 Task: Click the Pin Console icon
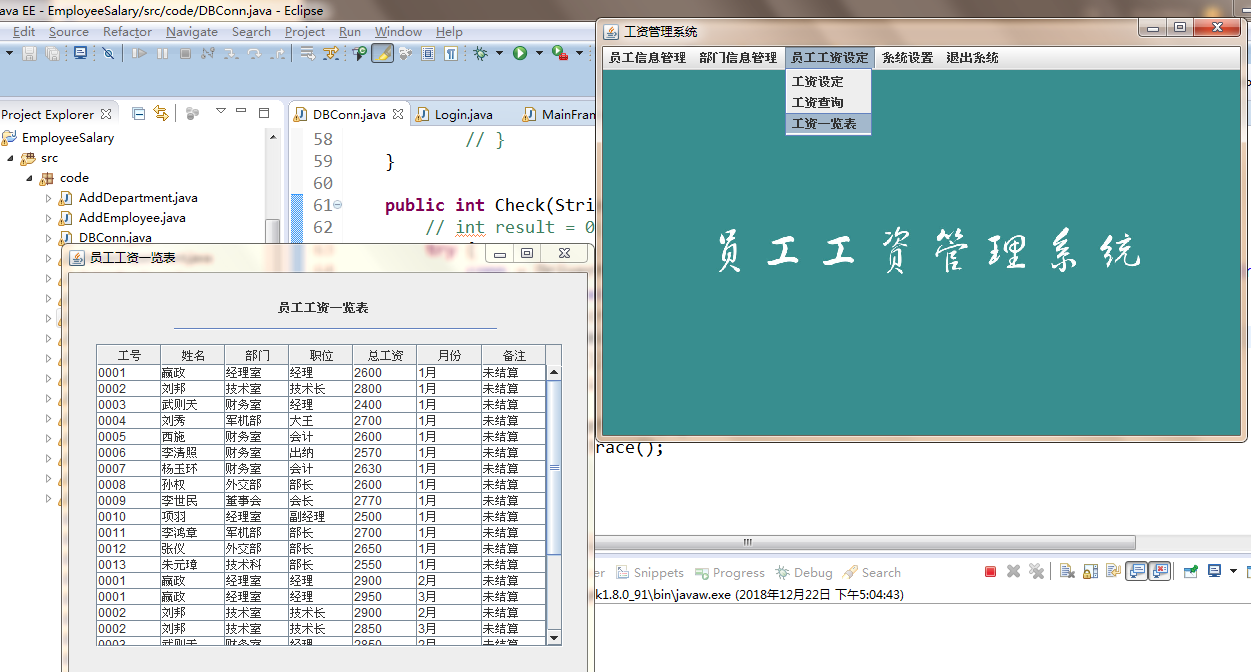point(1191,572)
